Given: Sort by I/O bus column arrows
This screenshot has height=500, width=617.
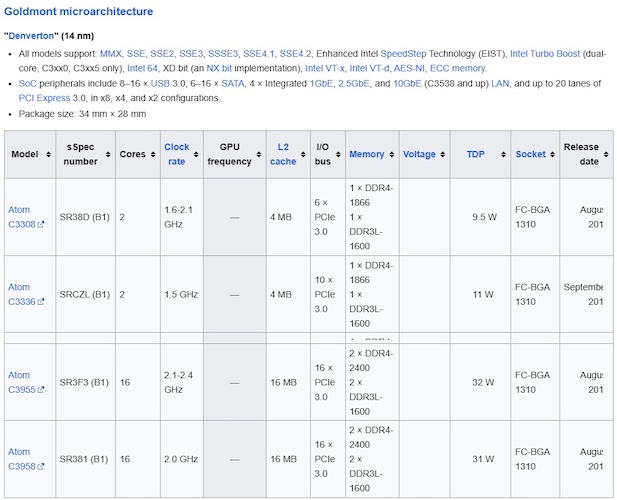Looking at the screenshot, I should click(x=338, y=154).
